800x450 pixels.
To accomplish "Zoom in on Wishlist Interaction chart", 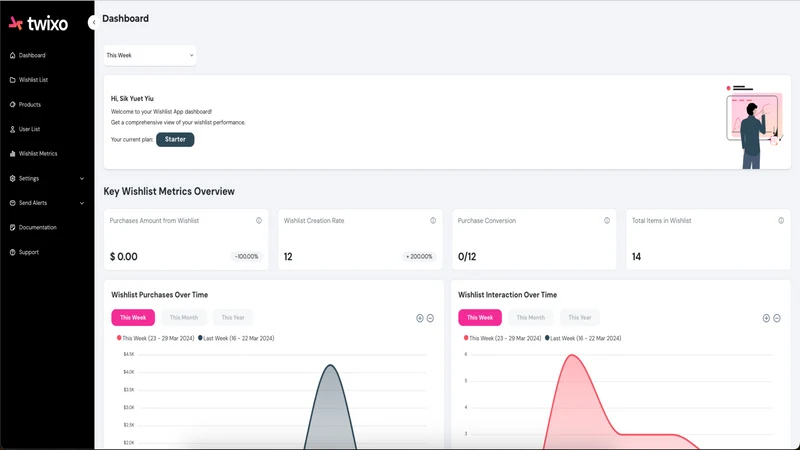I will tap(766, 318).
